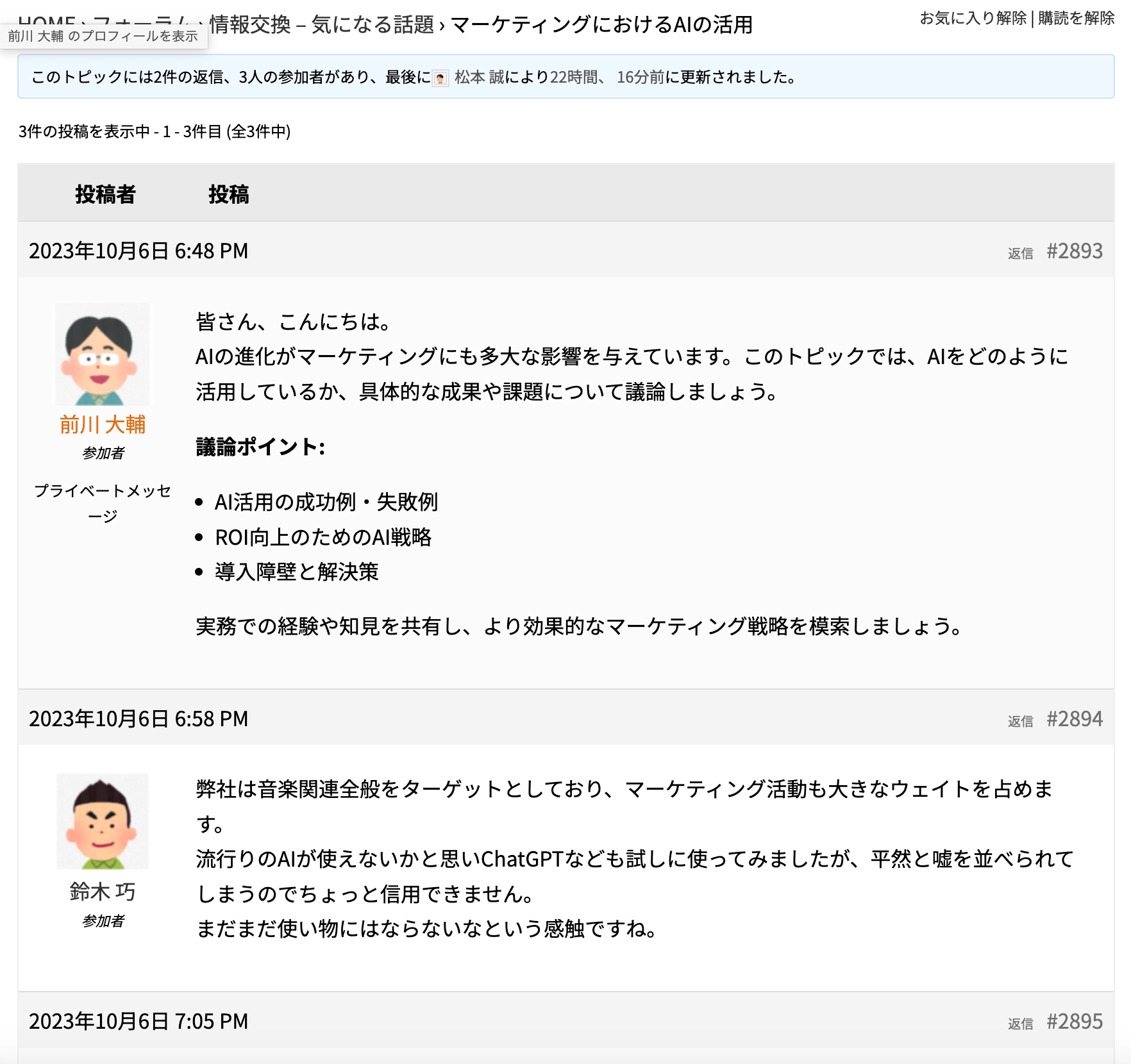Reply to post #2894 using 返信
Screen dimensions: 1131x1064
pos(1019,721)
